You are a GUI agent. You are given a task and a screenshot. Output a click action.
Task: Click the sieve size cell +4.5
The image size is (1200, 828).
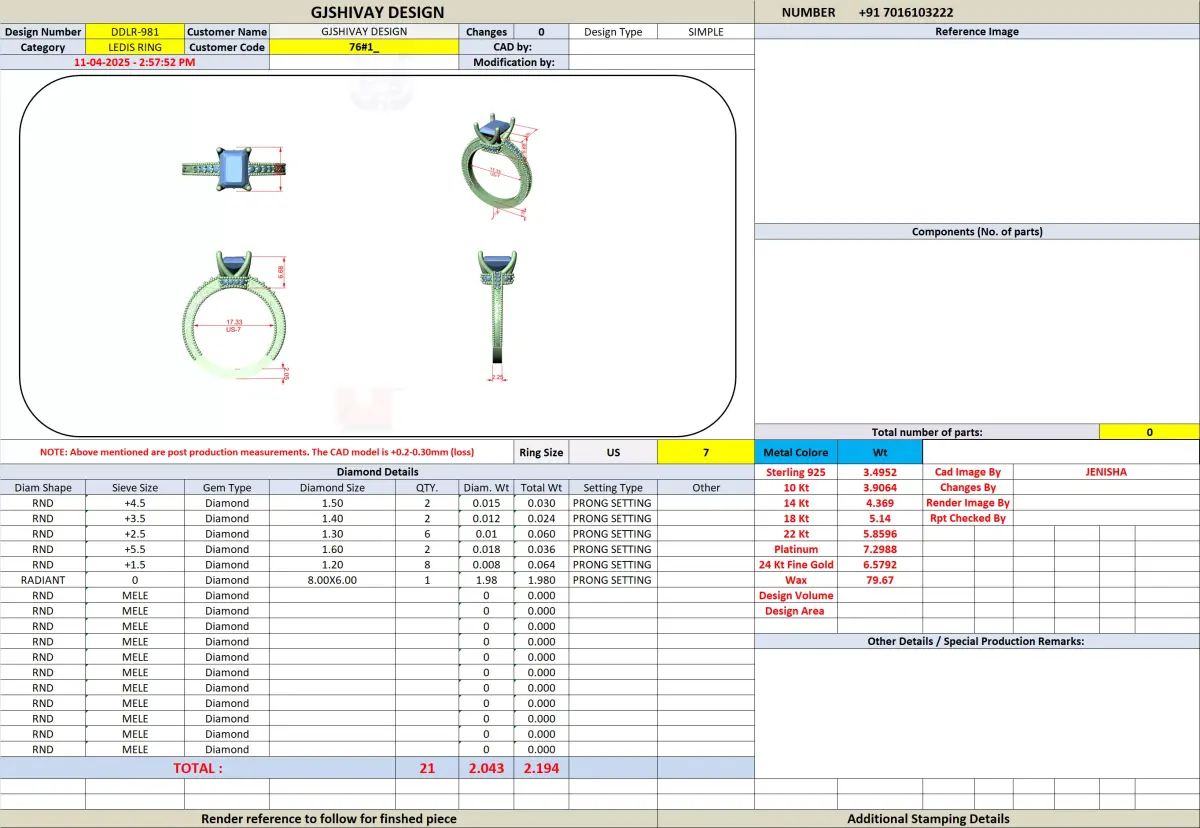point(135,503)
